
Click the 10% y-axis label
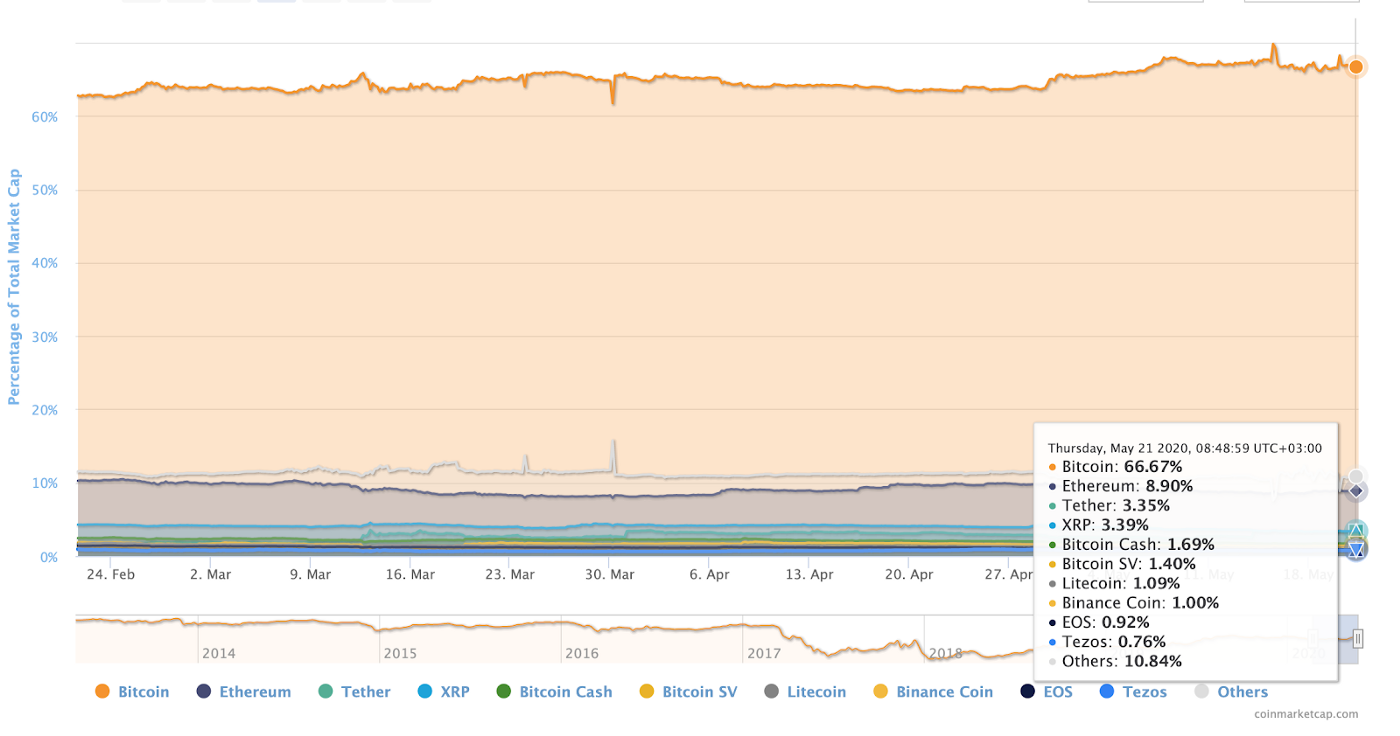45,484
